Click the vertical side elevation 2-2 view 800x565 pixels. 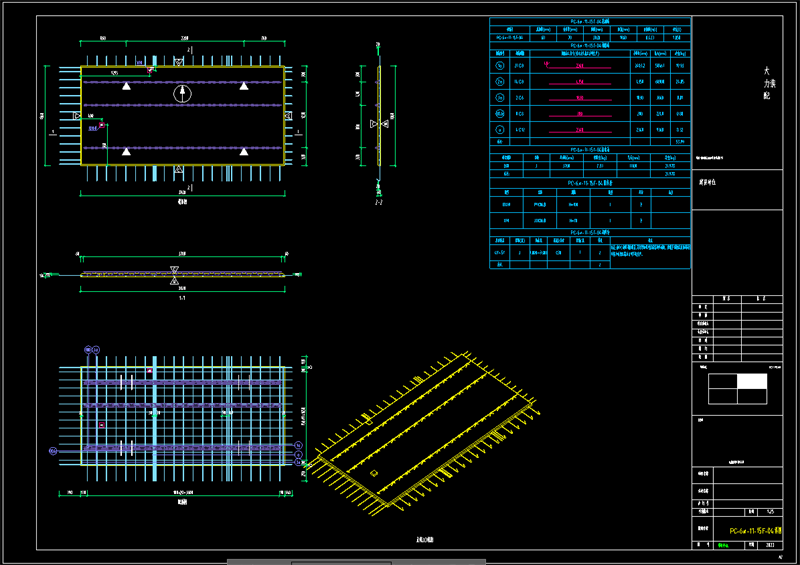[x=379, y=116]
